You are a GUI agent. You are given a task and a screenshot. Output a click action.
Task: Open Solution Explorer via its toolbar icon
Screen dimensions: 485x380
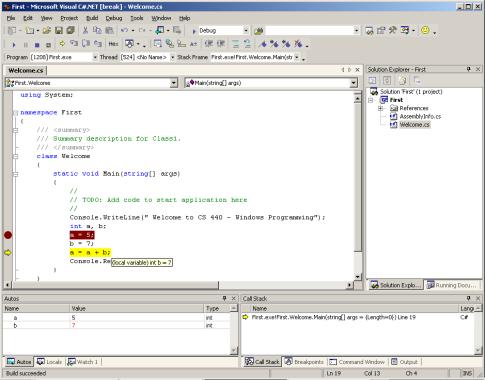tap(369, 31)
